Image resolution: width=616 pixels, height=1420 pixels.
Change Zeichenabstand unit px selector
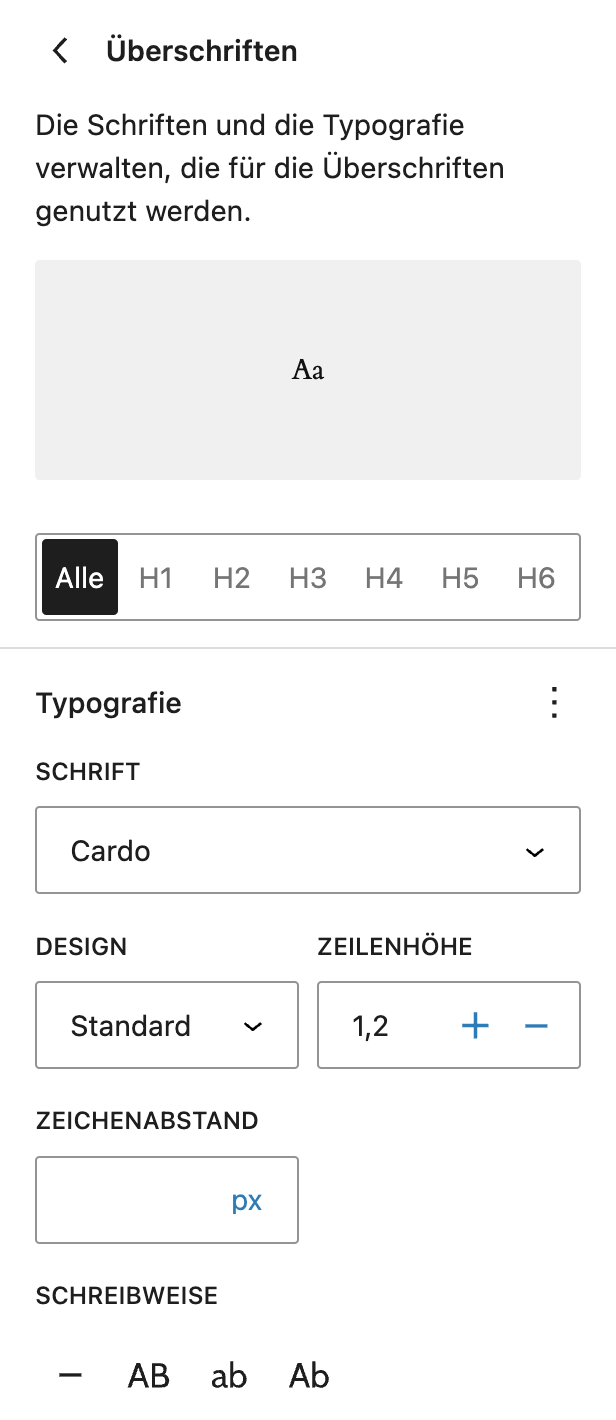(247, 1201)
